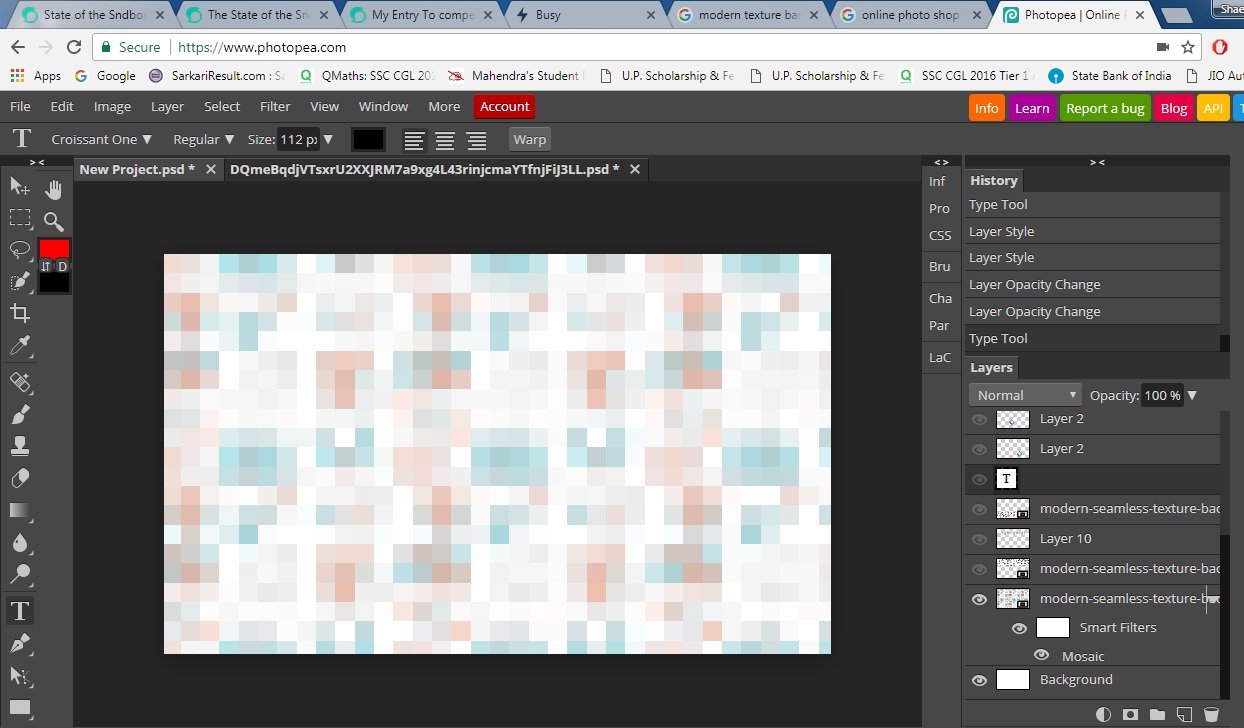Select the Move tool
1244x728 pixels.
click(20, 186)
